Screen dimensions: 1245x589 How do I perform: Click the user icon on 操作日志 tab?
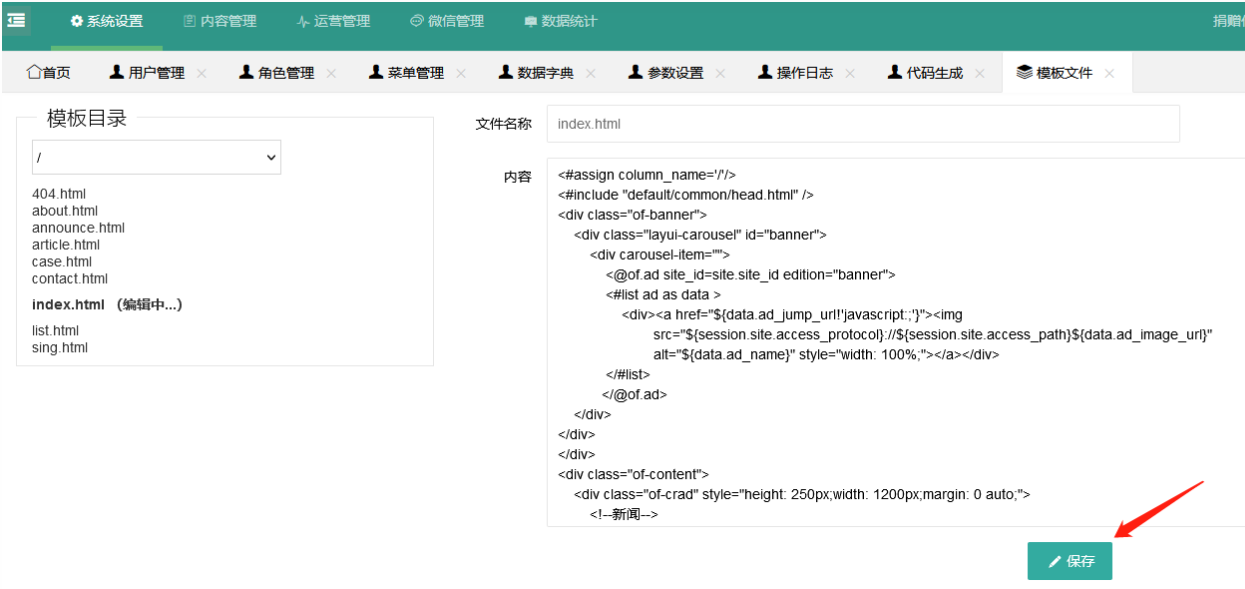pyautogui.click(x=765, y=72)
